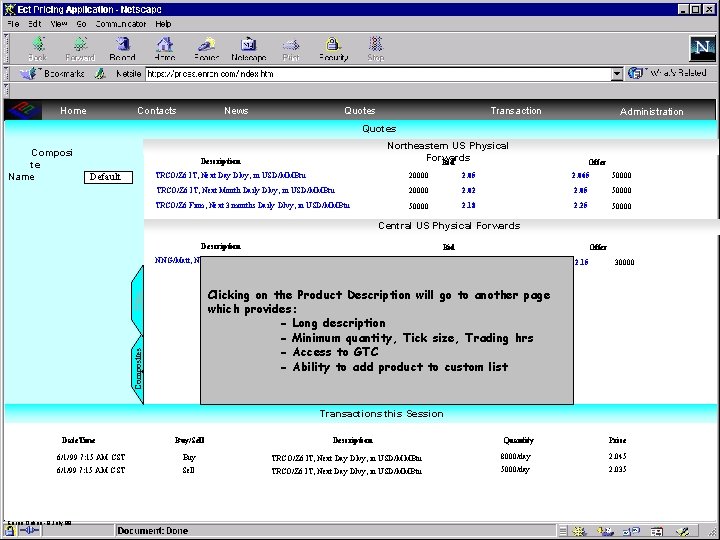Open the Communicator menu
The height and width of the screenshot is (540, 720).
(x=120, y=23)
